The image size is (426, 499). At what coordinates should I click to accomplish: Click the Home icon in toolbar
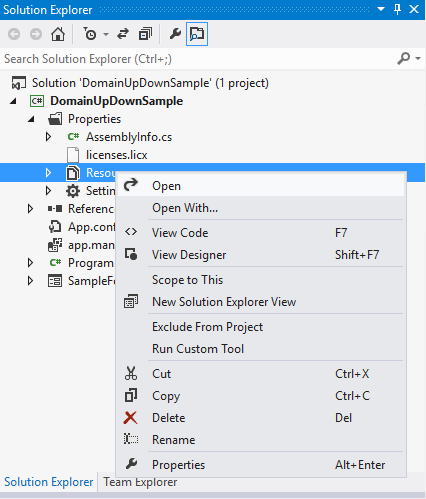[x=58, y=34]
